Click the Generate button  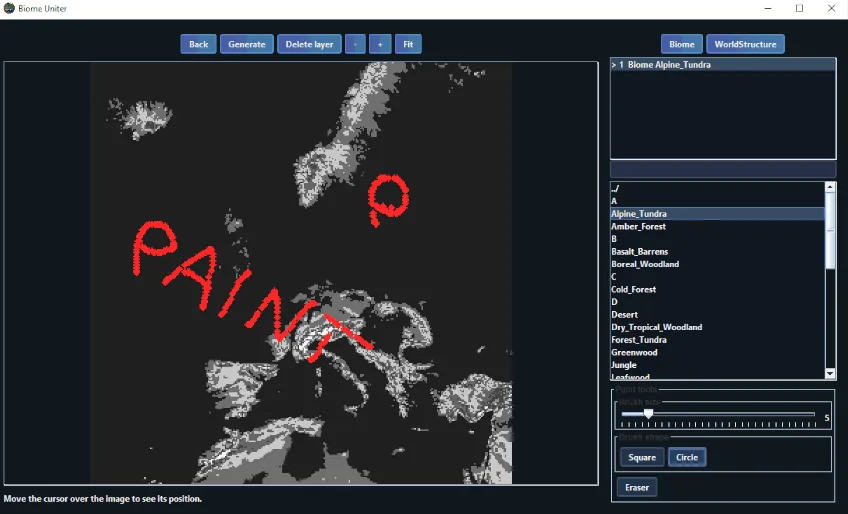point(247,44)
